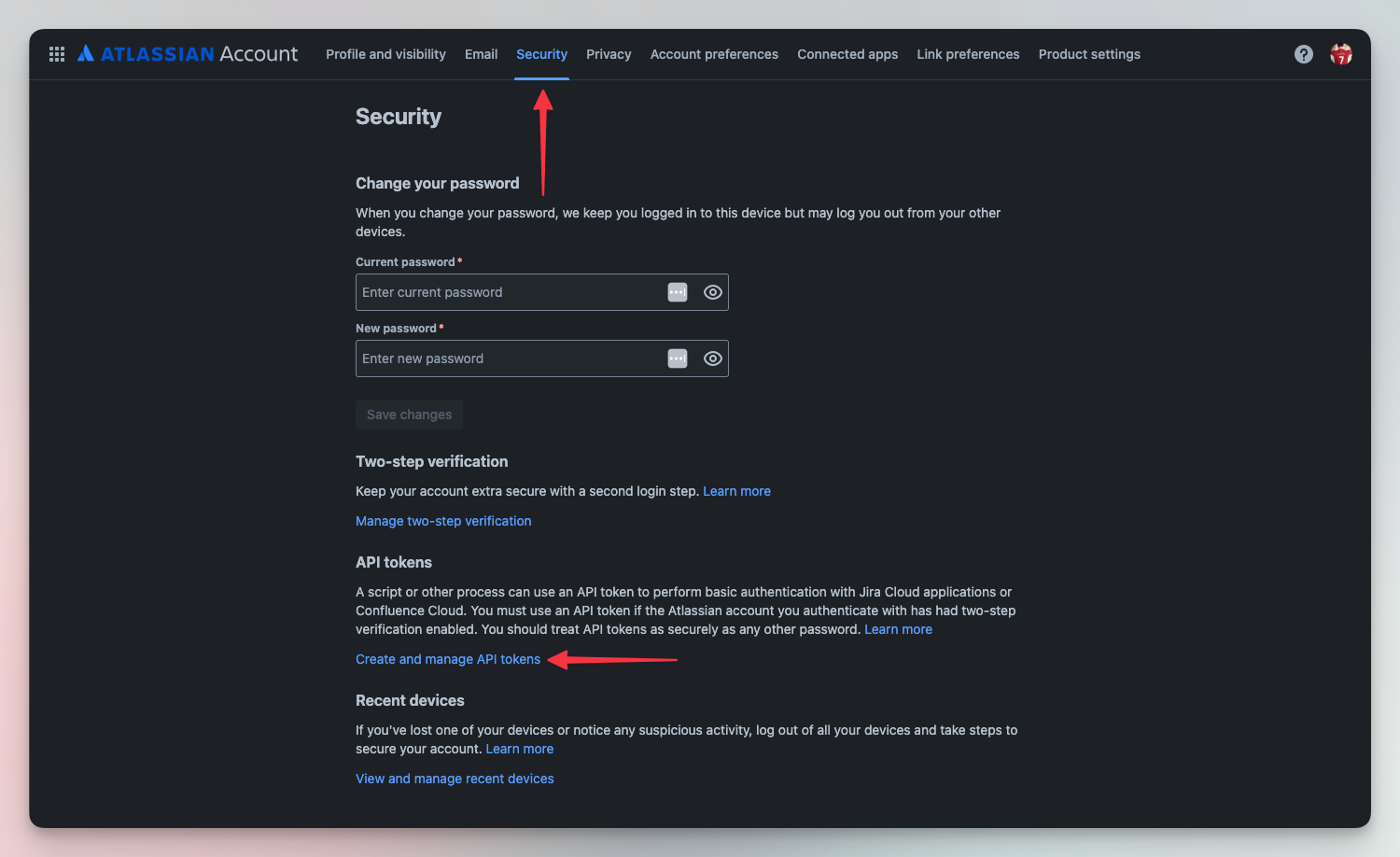Screen dimensions: 1400x857
Task: Open Product settings tab
Action: 1089,54
